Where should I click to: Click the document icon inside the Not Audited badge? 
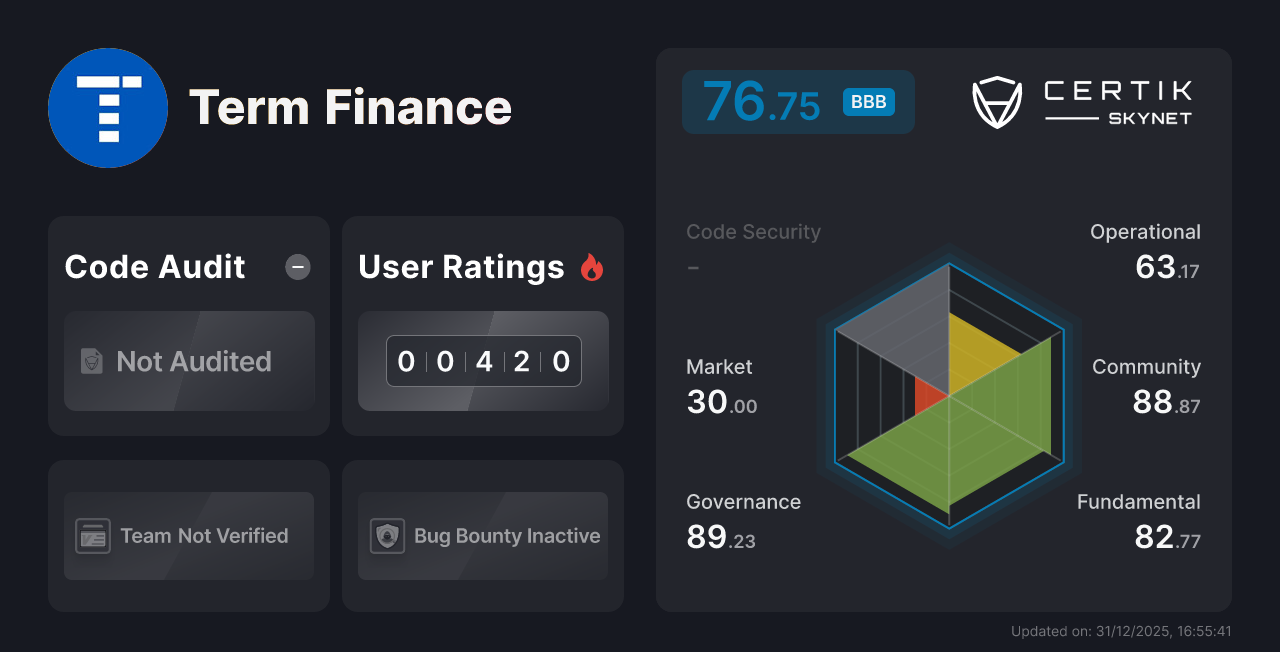click(90, 361)
